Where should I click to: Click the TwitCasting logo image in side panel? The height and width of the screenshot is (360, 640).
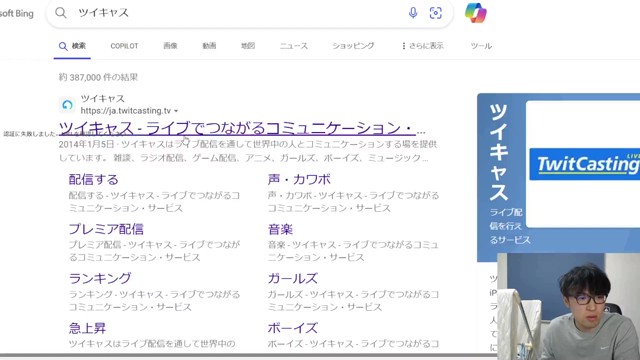click(x=584, y=164)
